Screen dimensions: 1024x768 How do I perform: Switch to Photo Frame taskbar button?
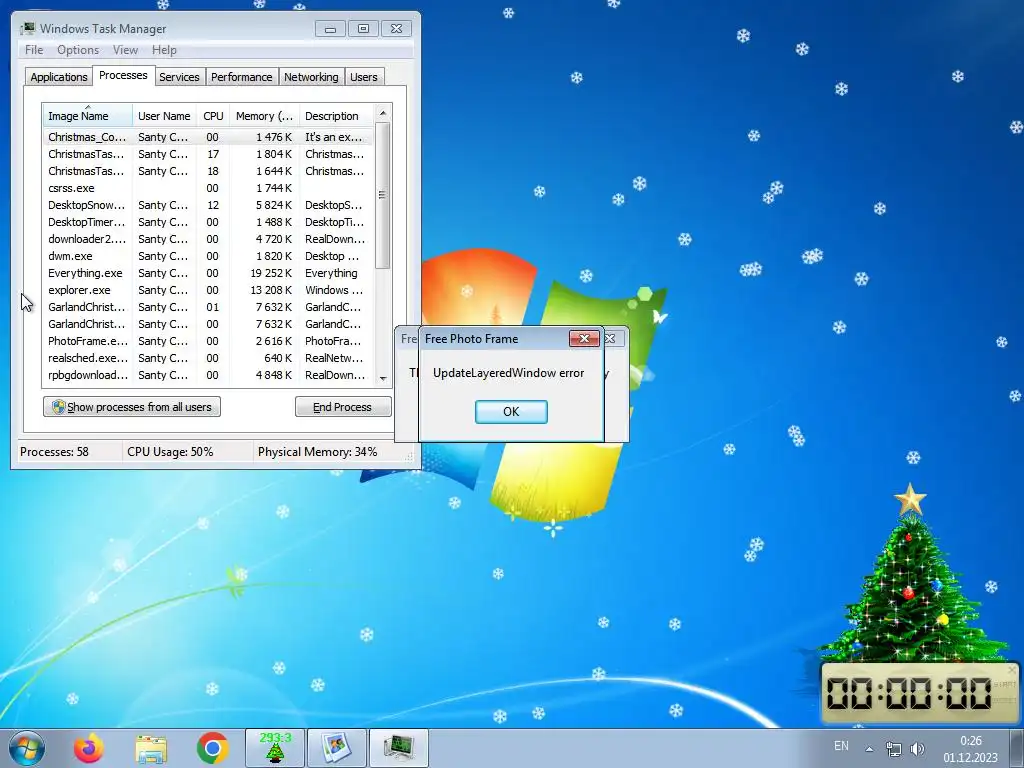336,748
